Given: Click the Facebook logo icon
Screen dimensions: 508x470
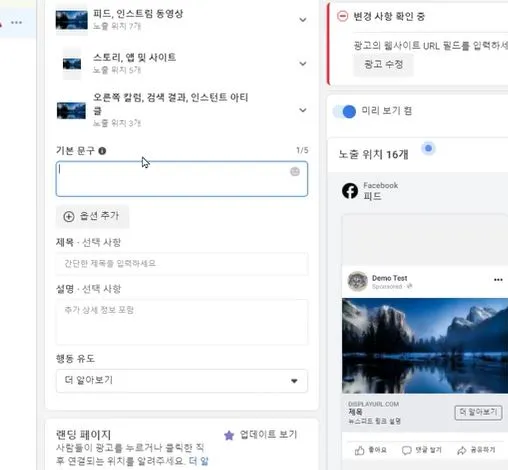Looking at the screenshot, I should [x=350, y=191].
